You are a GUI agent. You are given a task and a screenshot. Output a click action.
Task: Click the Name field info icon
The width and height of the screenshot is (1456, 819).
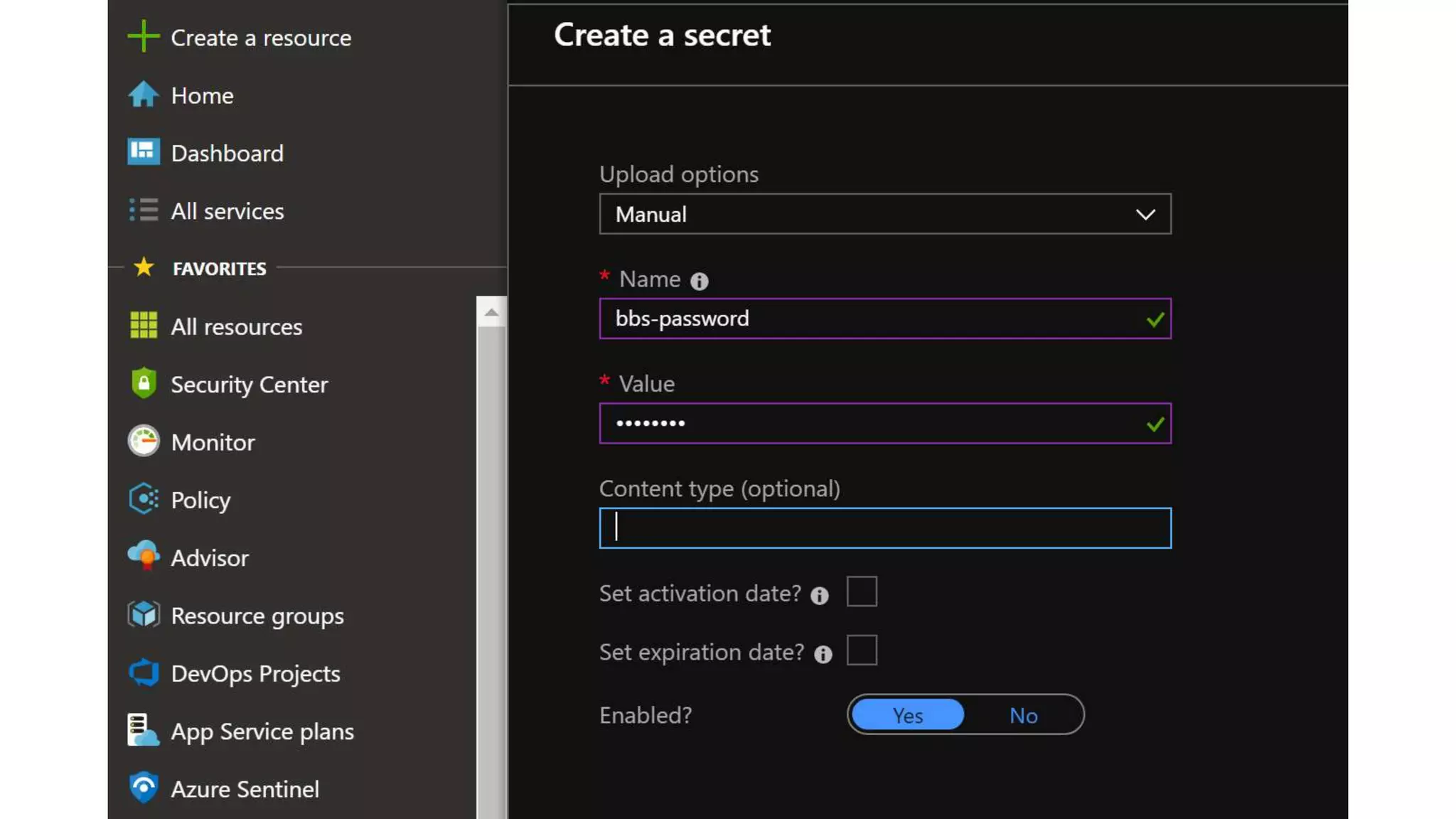pyautogui.click(x=699, y=282)
